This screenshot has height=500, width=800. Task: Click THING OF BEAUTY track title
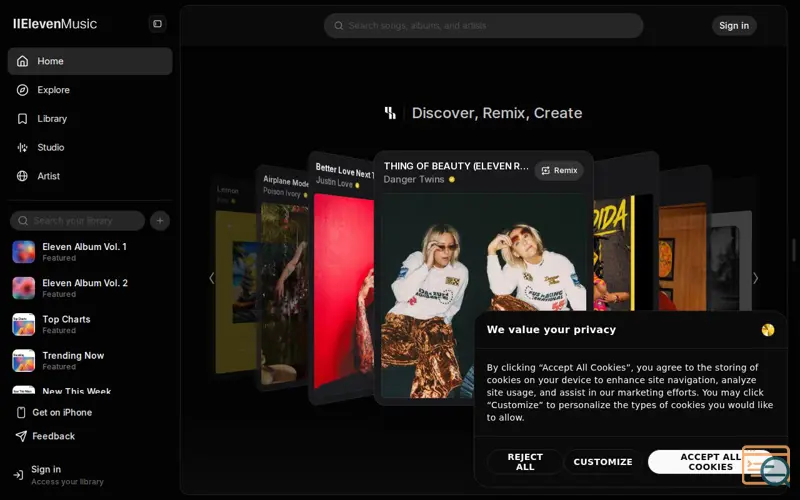tap(456, 166)
